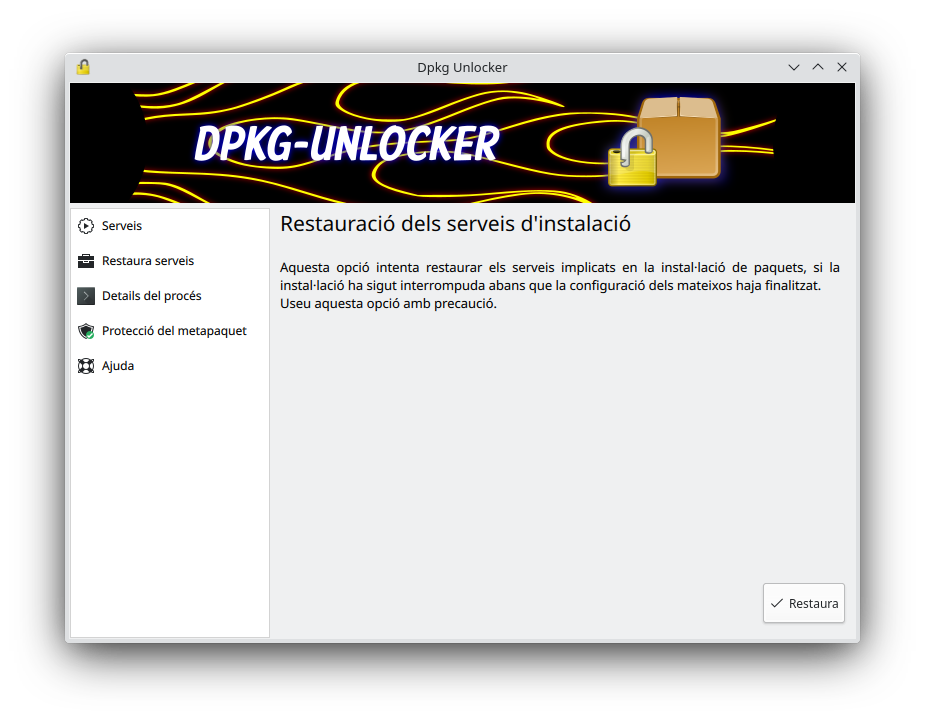Maximize the Dpkg Unlocker window
This screenshot has width=925, height=720.
[x=818, y=67]
